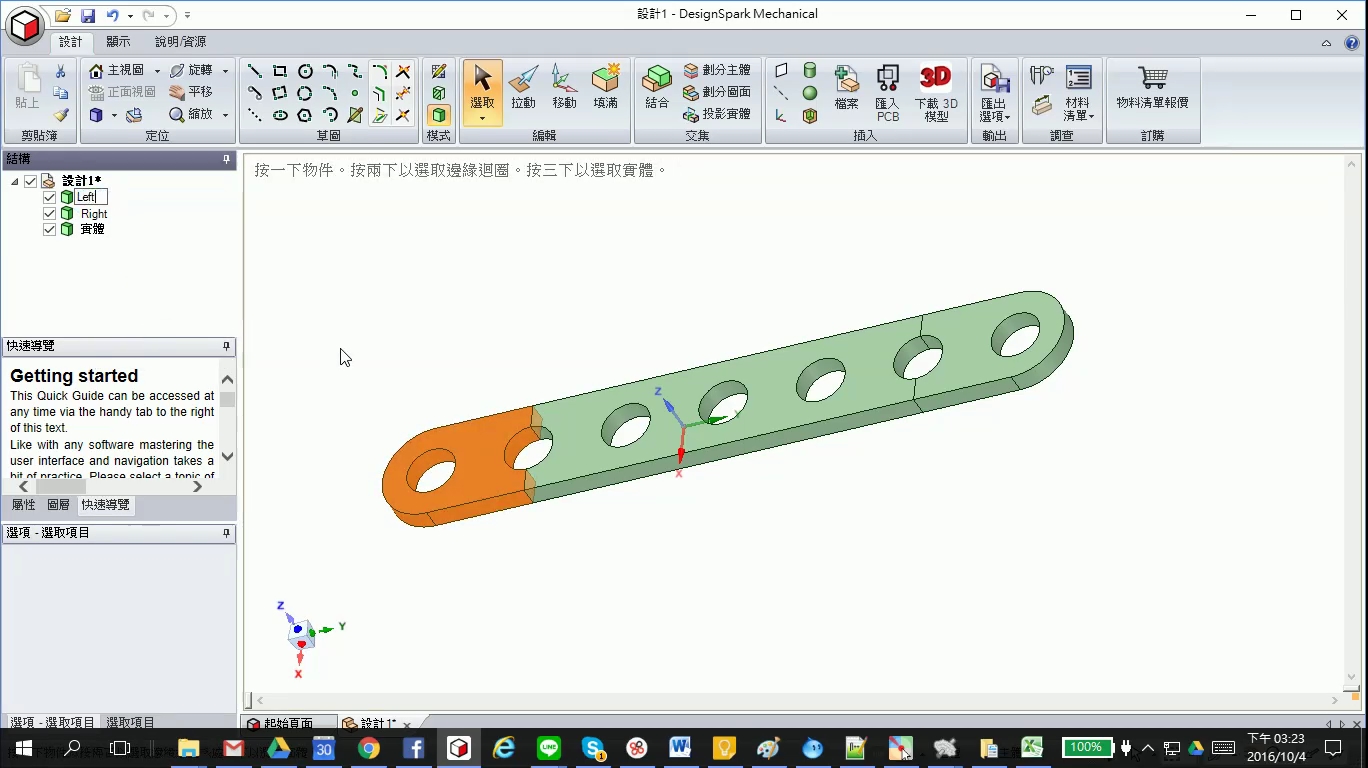
Task: Switch to Section mode icon
Action: pos(439,93)
